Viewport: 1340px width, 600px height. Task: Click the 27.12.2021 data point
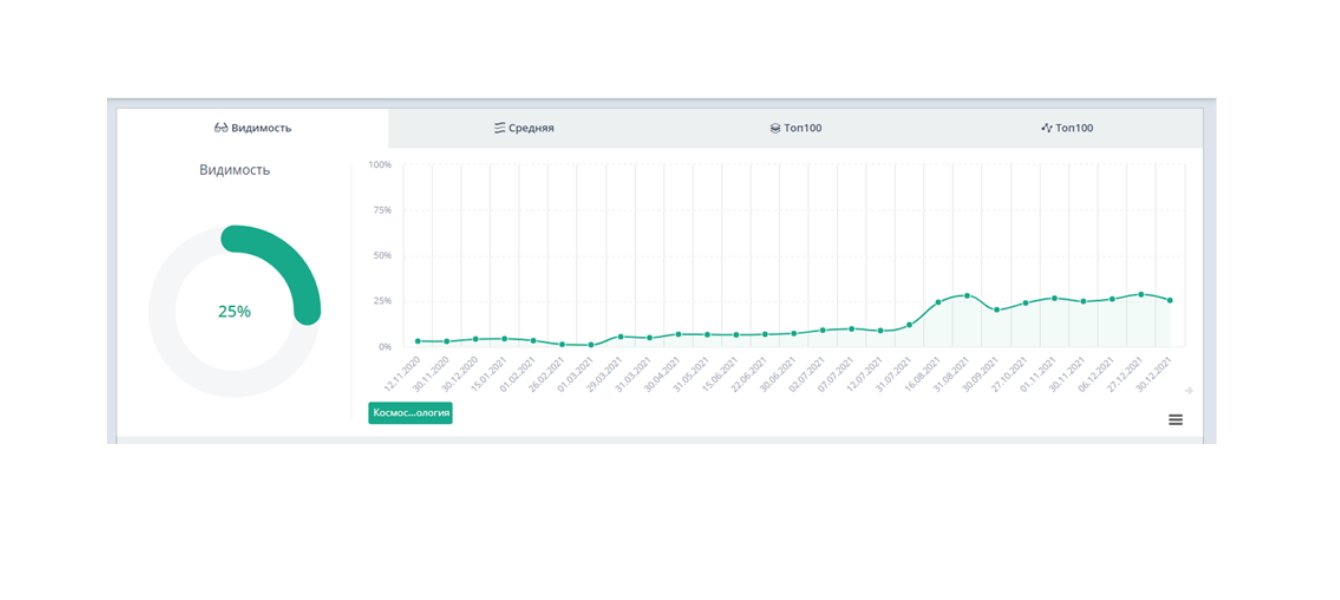click(x=1141, y=294)
